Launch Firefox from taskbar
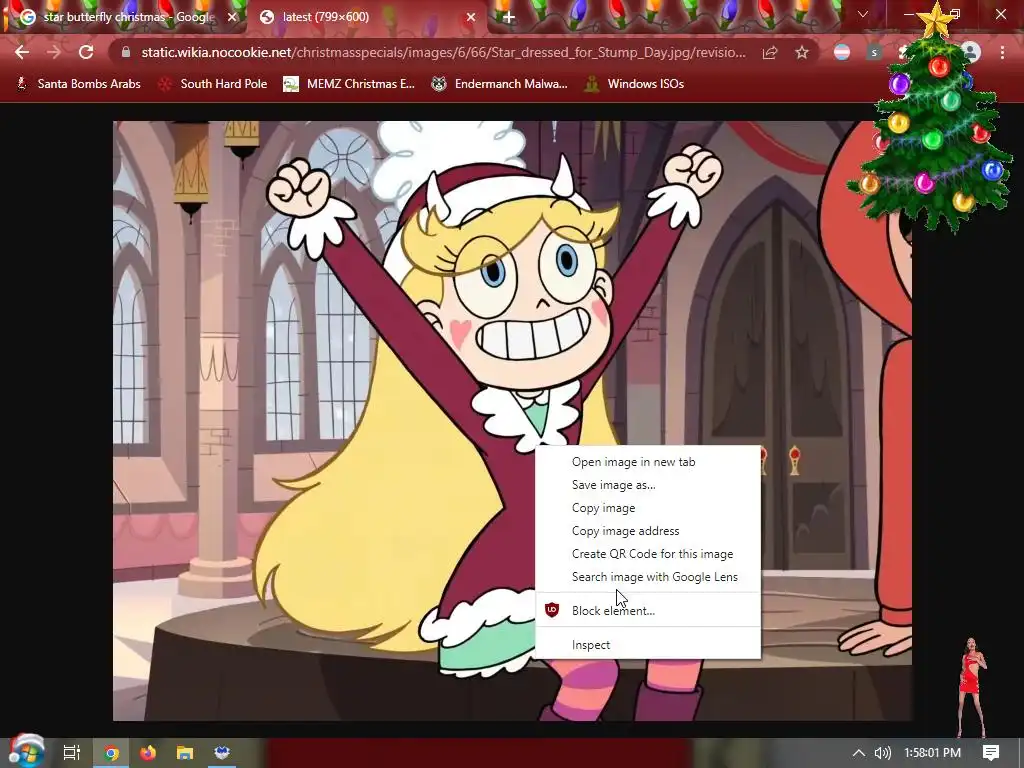 (148, 753)
